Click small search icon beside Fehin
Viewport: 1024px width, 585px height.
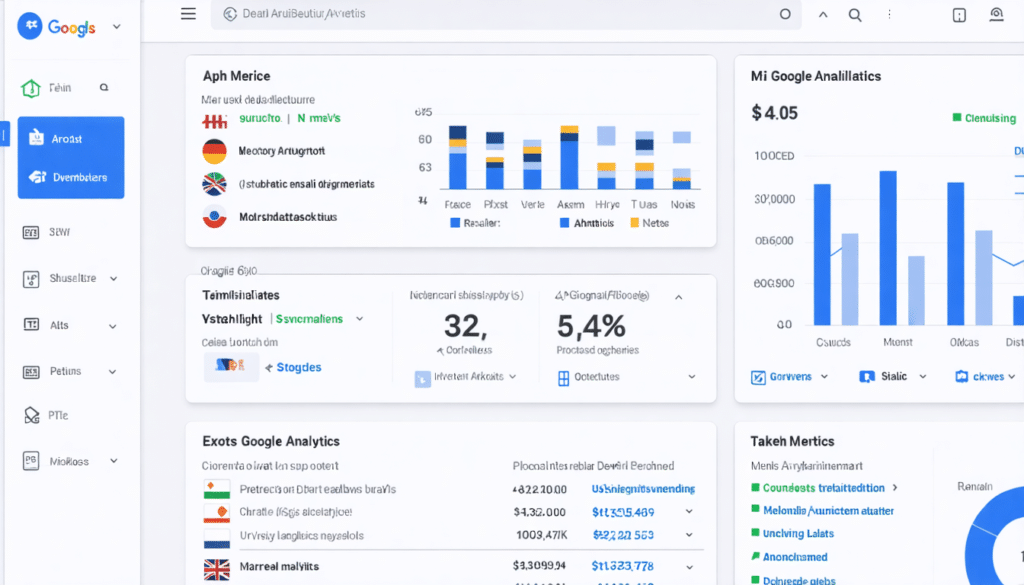click(104, 87)
